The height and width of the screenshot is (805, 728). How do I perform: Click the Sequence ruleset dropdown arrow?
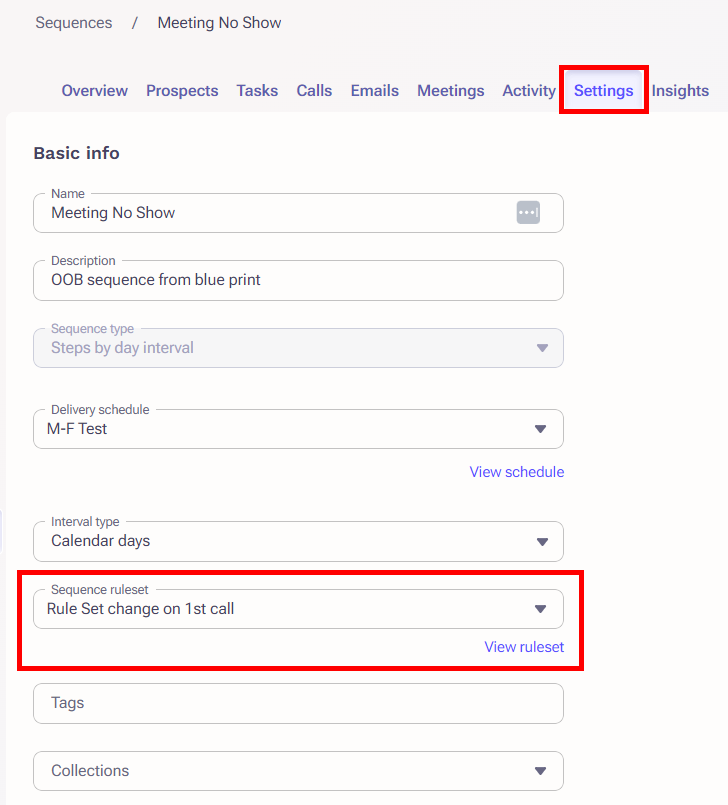[x=540, y=609]
